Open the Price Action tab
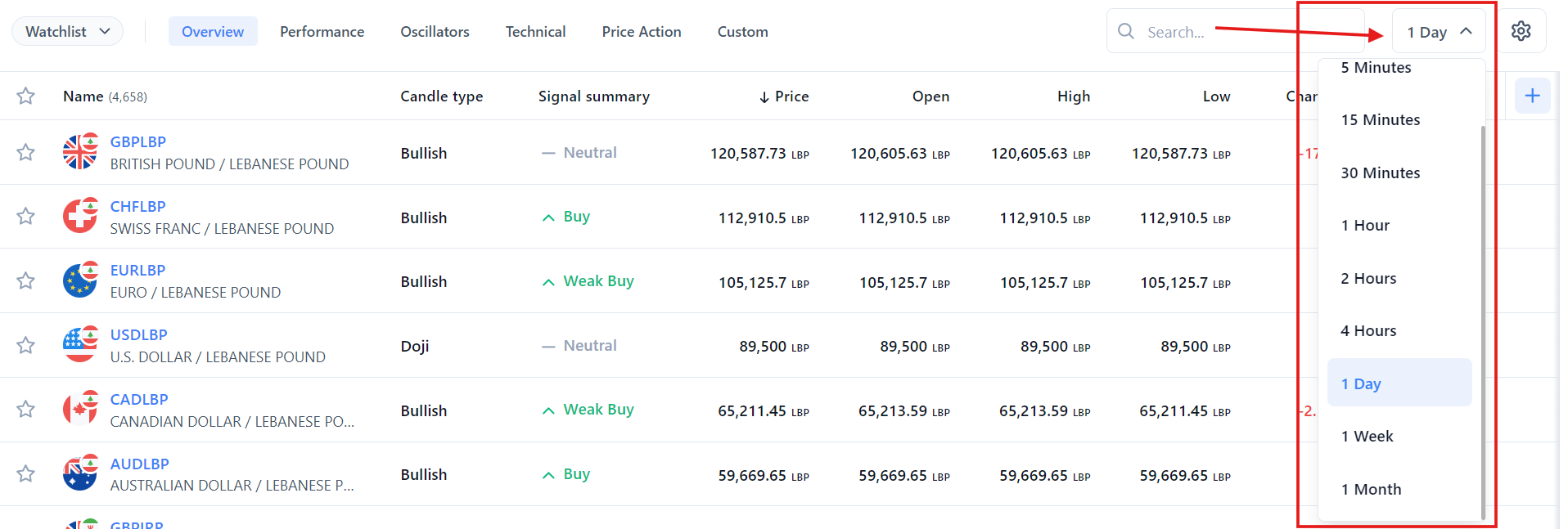Viewport: 1568px width, 529px height. click(x=641, y=32)
